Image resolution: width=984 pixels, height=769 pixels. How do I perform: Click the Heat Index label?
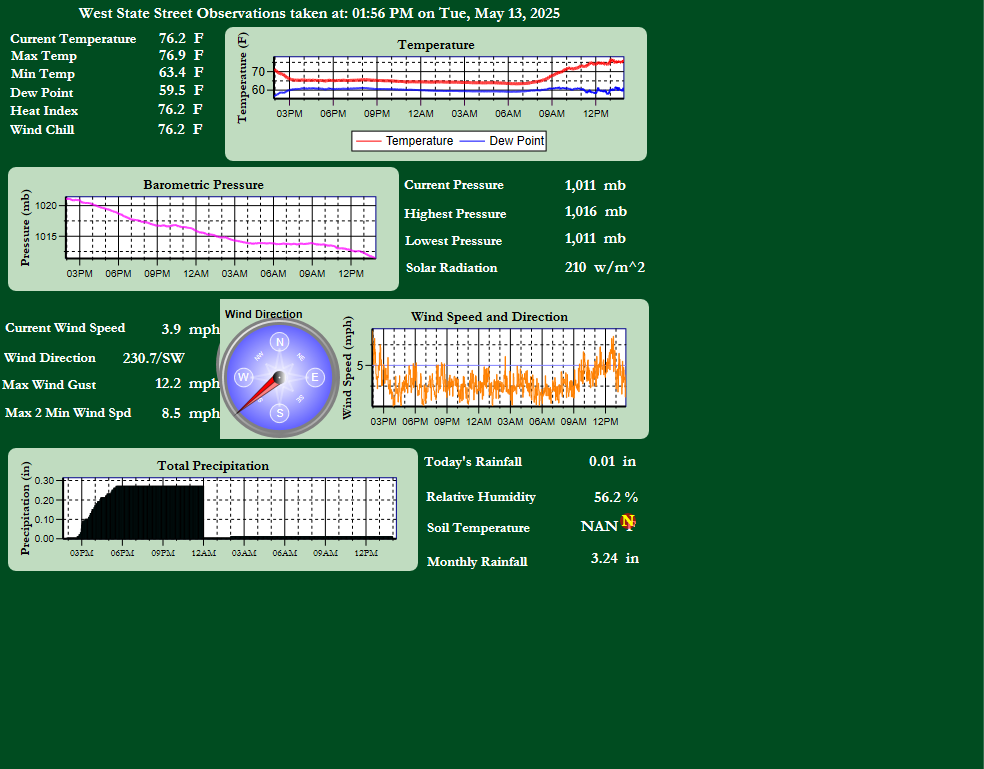[44, 110]
